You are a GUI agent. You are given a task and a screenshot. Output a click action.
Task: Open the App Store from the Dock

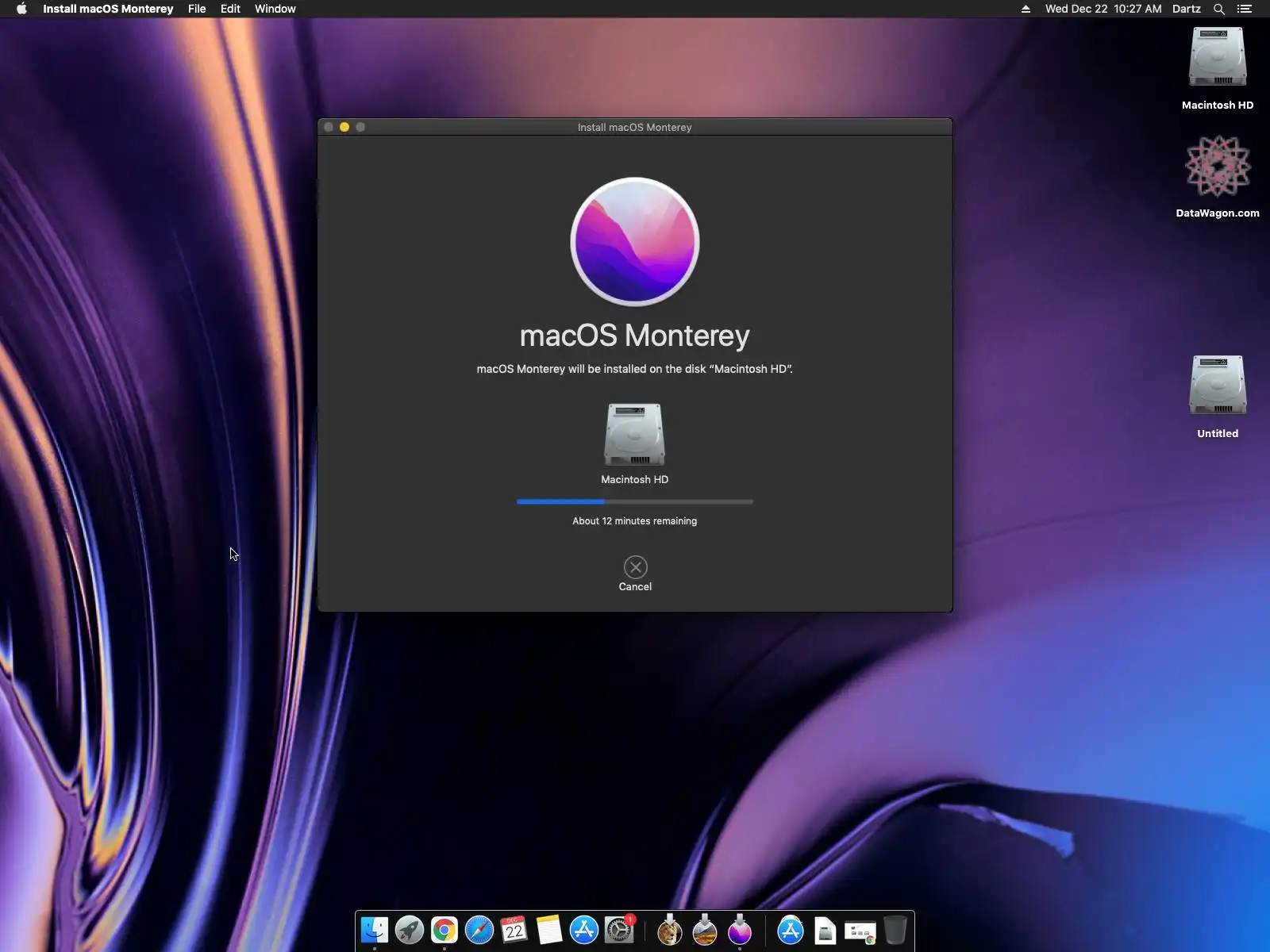click(x=584, y=930)
